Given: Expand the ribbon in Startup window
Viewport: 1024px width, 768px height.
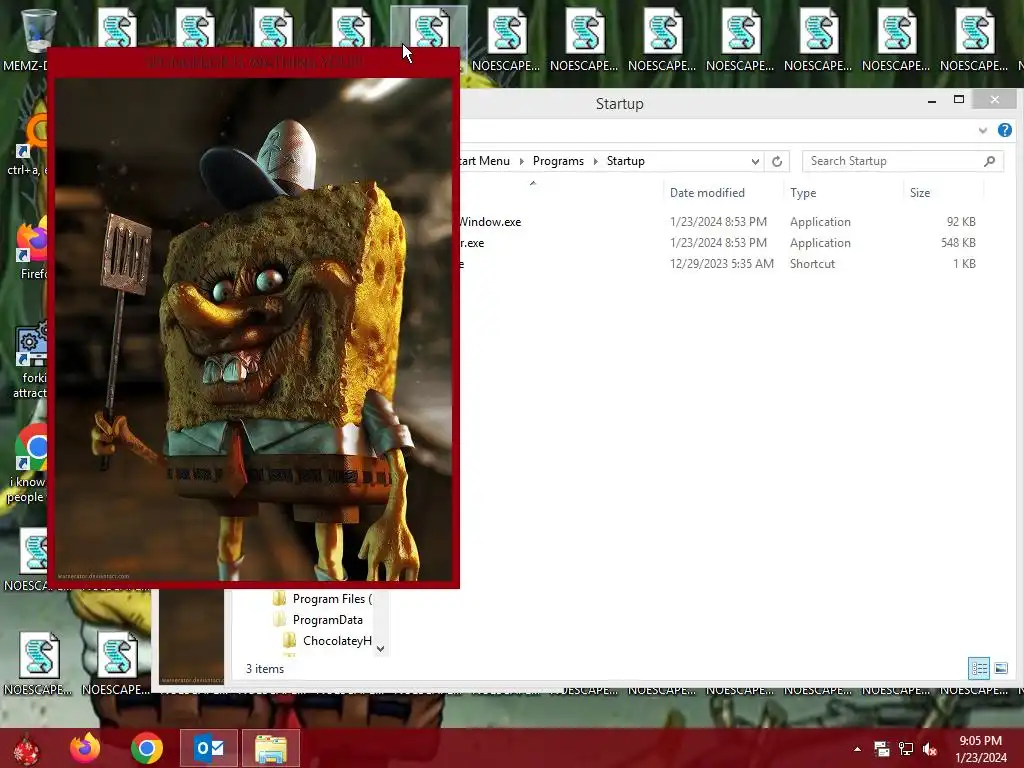Looking at the screenshot, I should tap(982, 131).
